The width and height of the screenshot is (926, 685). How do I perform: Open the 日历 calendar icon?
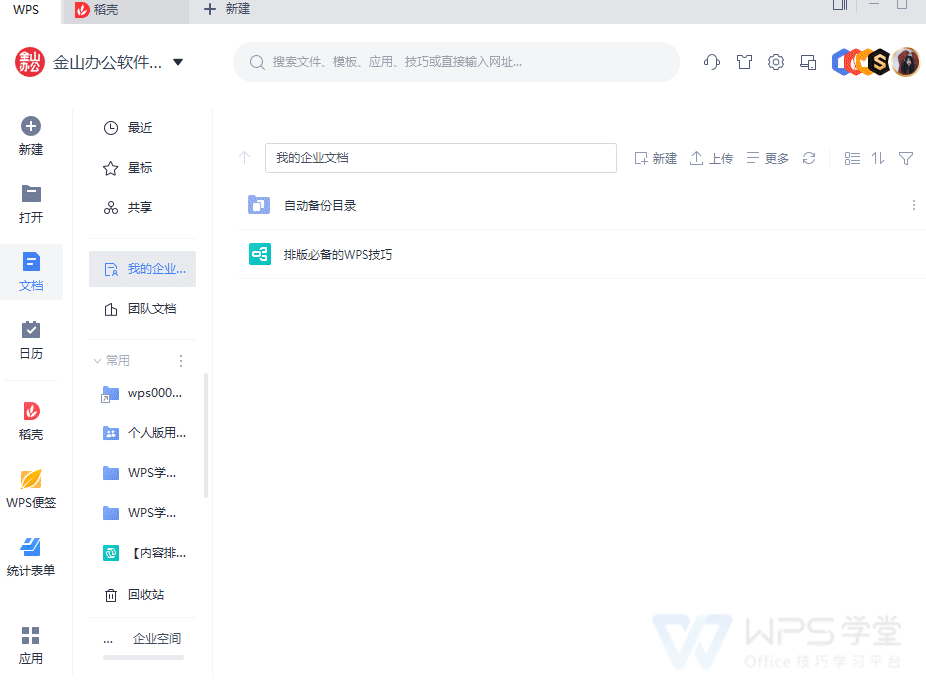[31, 330]
